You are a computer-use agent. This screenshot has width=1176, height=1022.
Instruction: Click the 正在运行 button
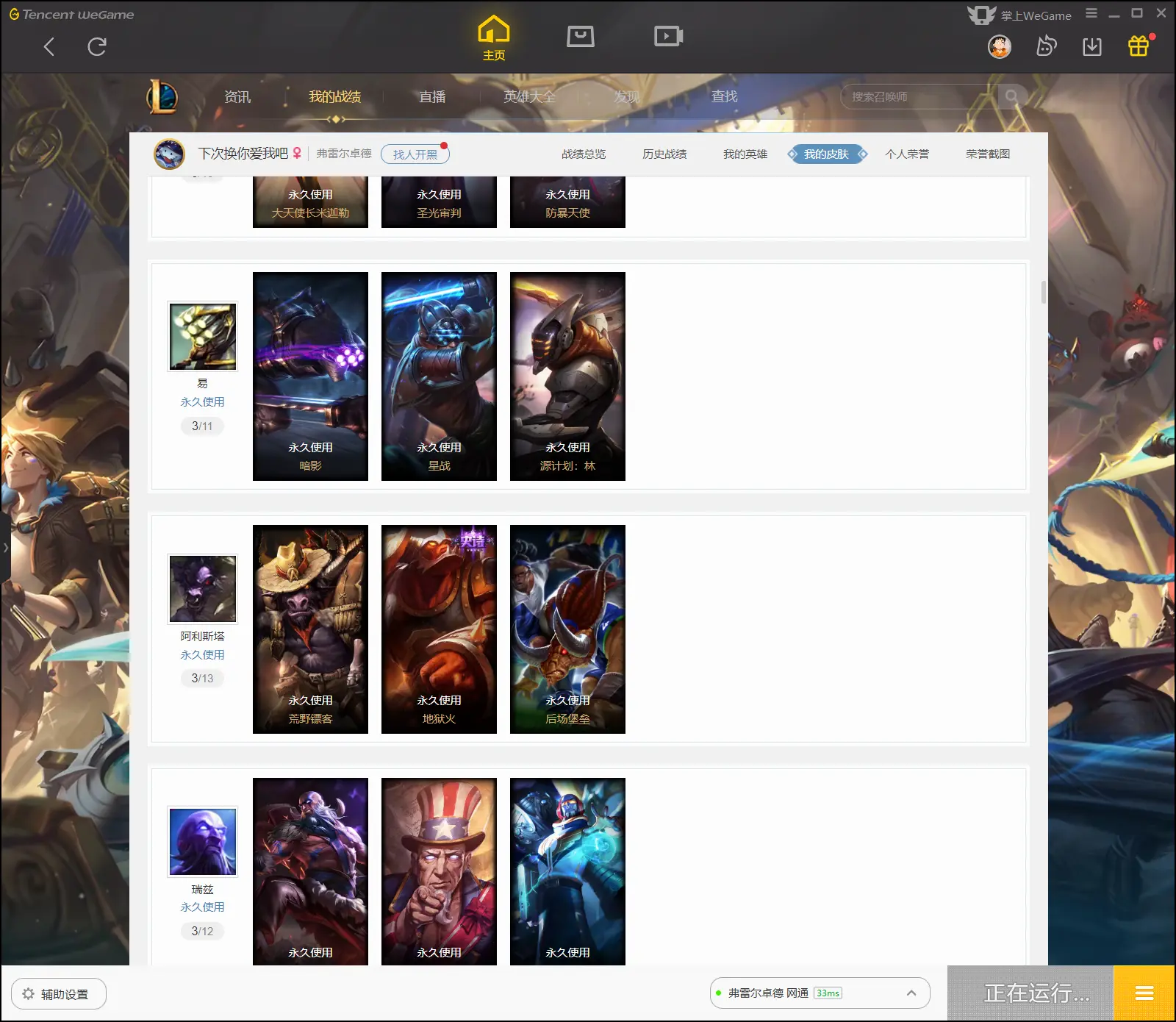click(1030, 994)
